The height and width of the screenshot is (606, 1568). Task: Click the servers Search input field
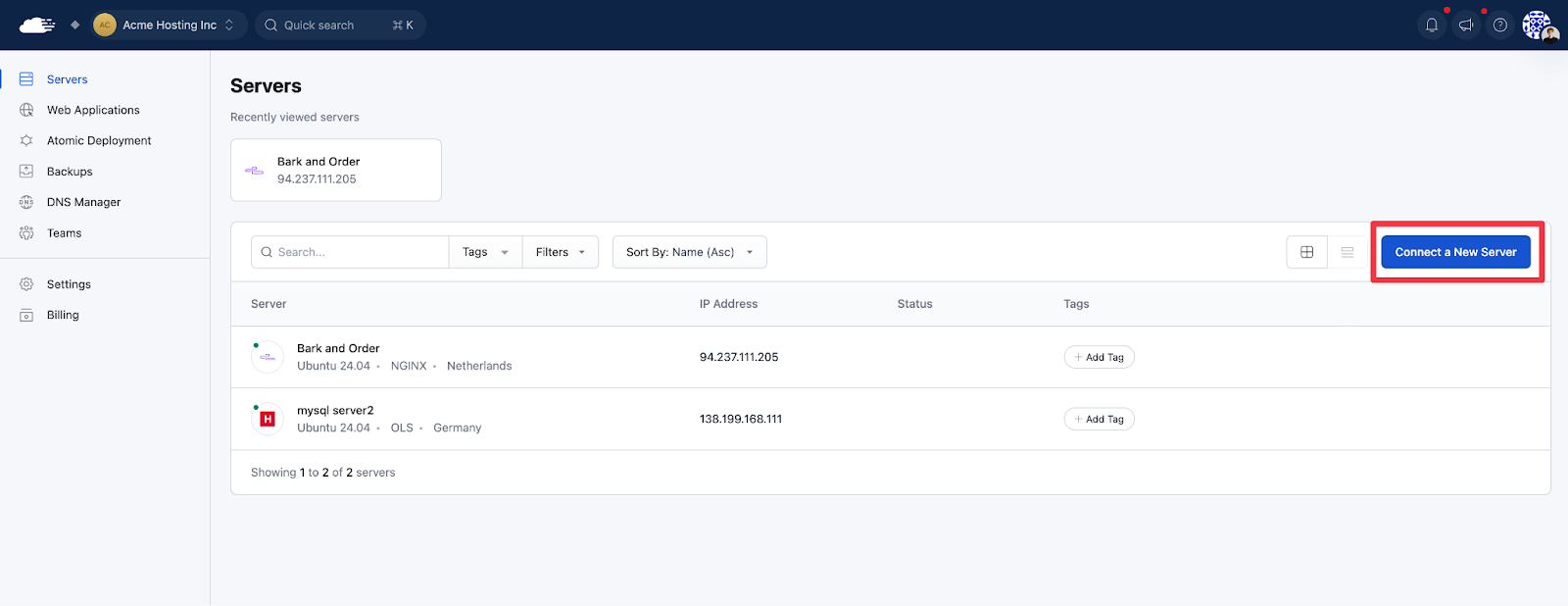pyautogui.click(x=350, y=252)
